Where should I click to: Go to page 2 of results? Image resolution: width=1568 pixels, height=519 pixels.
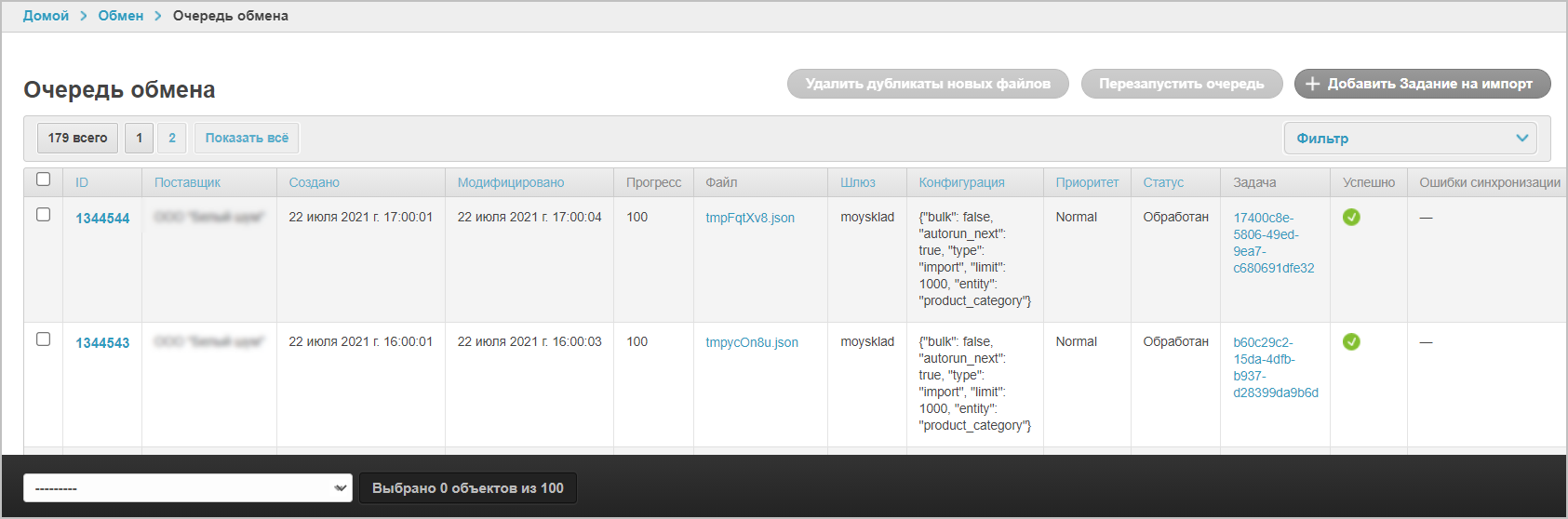(x=172, y=138)
